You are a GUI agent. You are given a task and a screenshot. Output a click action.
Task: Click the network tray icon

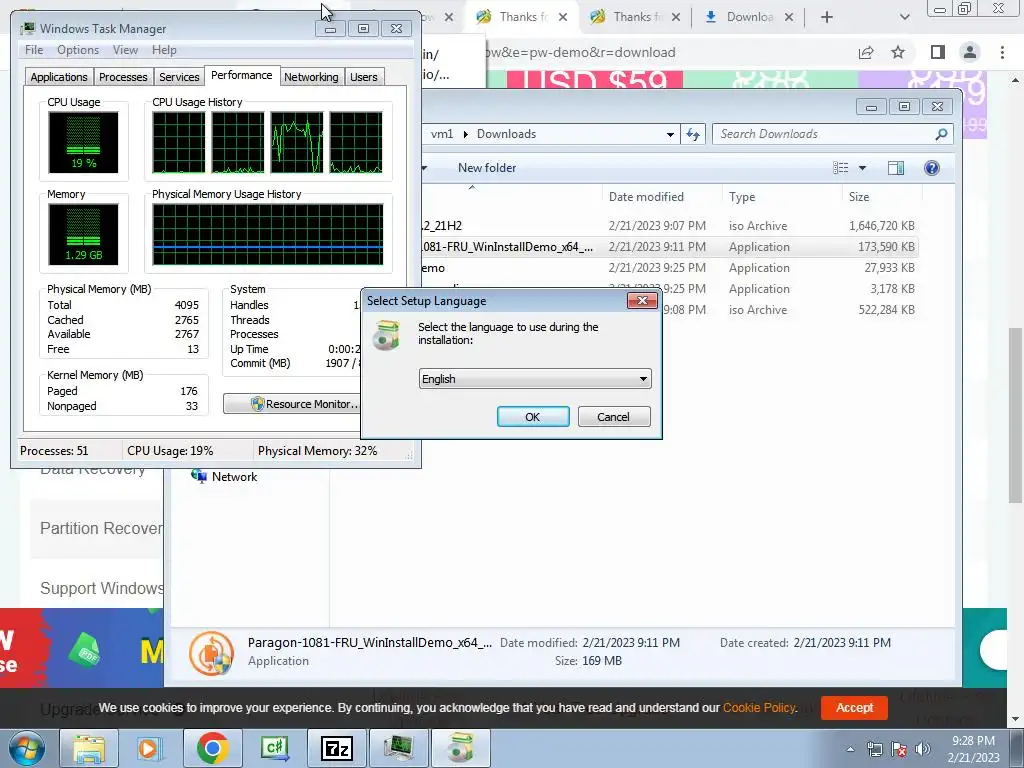[x=874, y=749]
